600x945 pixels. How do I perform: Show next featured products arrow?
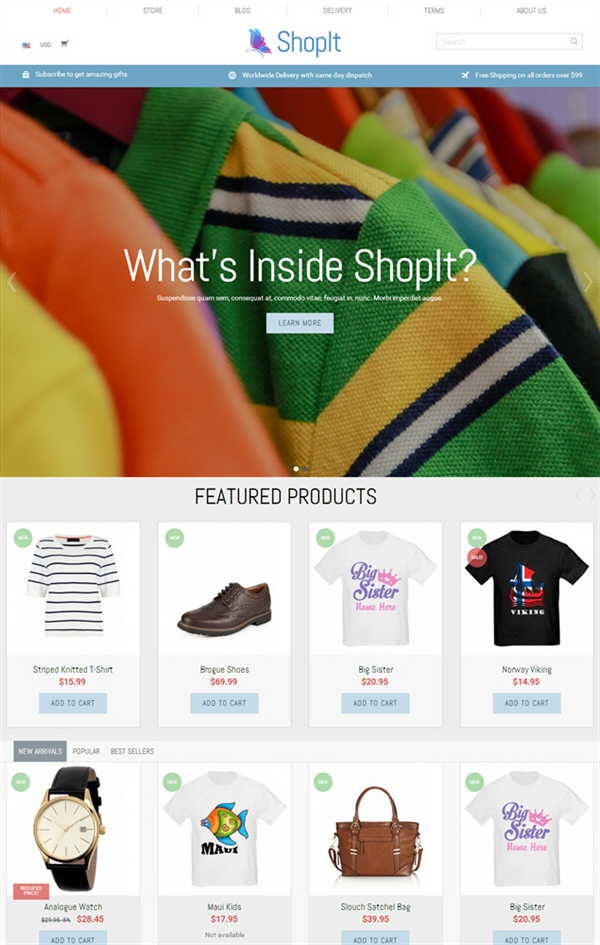pos(592,495)
